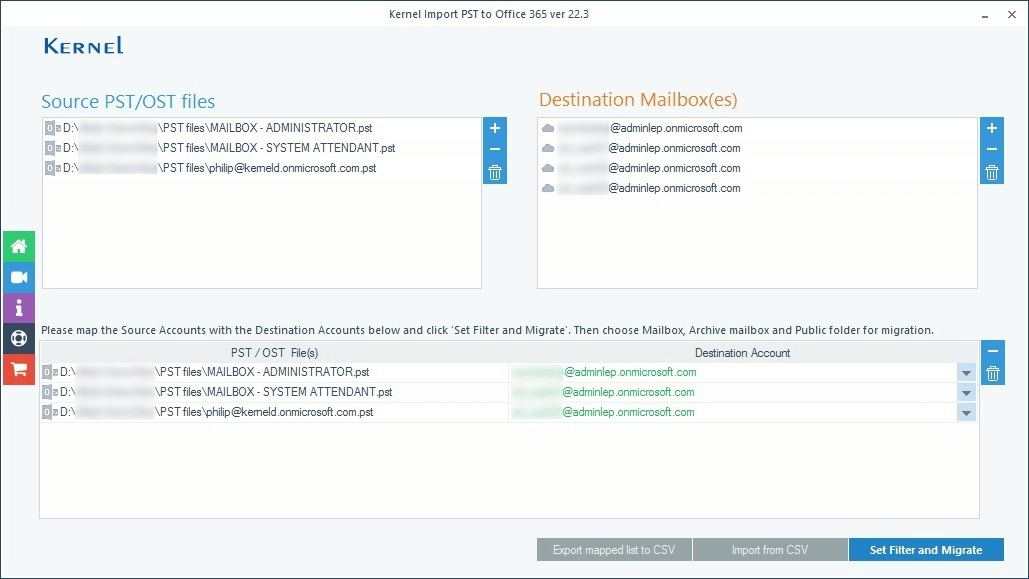This screenshot has width=1029, height=579.
Task: Add a source PST/OST file with the plus icon
Action: (x=495, y=128)
